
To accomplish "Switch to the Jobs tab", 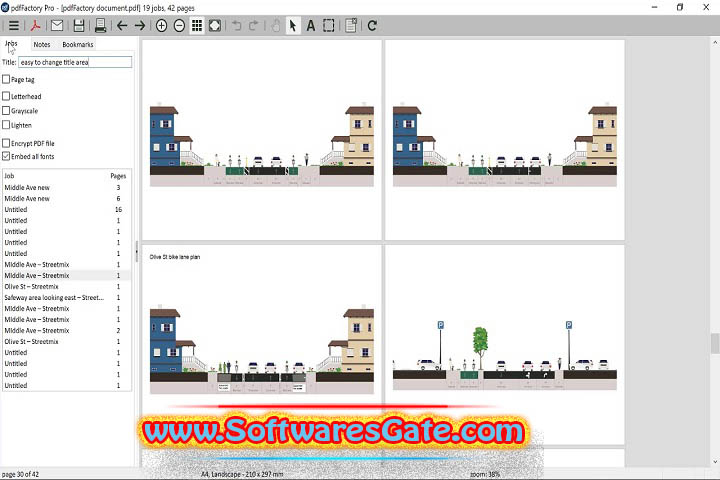I will tap(11, 44).
